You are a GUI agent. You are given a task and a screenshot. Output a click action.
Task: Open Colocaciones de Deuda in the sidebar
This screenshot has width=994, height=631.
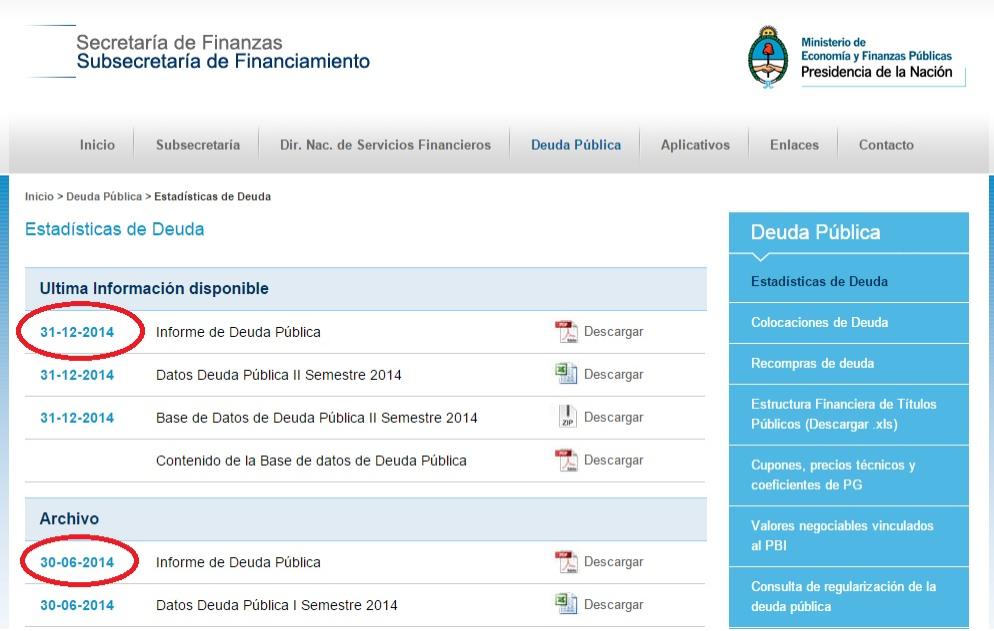tap(819, 322)
